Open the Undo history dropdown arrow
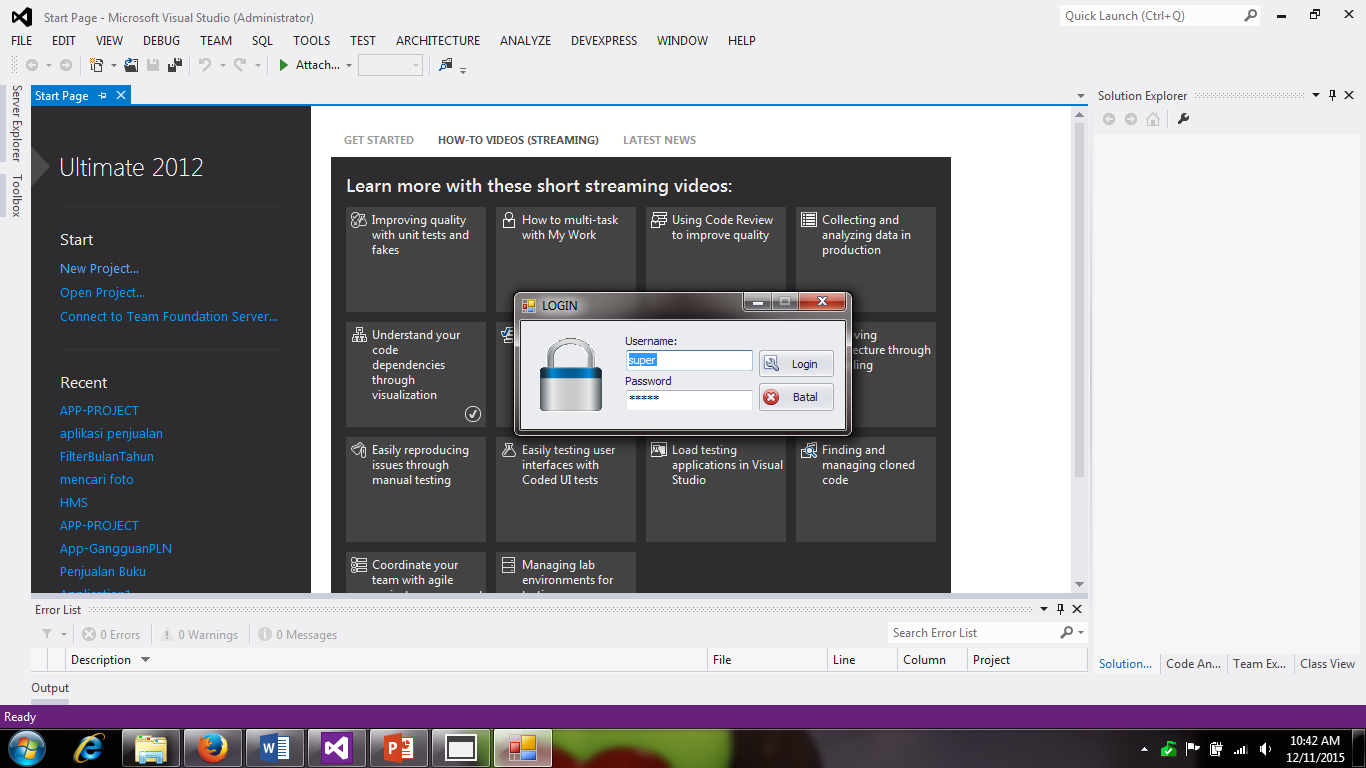The height and width of the screenshot is (768, 1366). pyautogui.click(x=221, y=65)
